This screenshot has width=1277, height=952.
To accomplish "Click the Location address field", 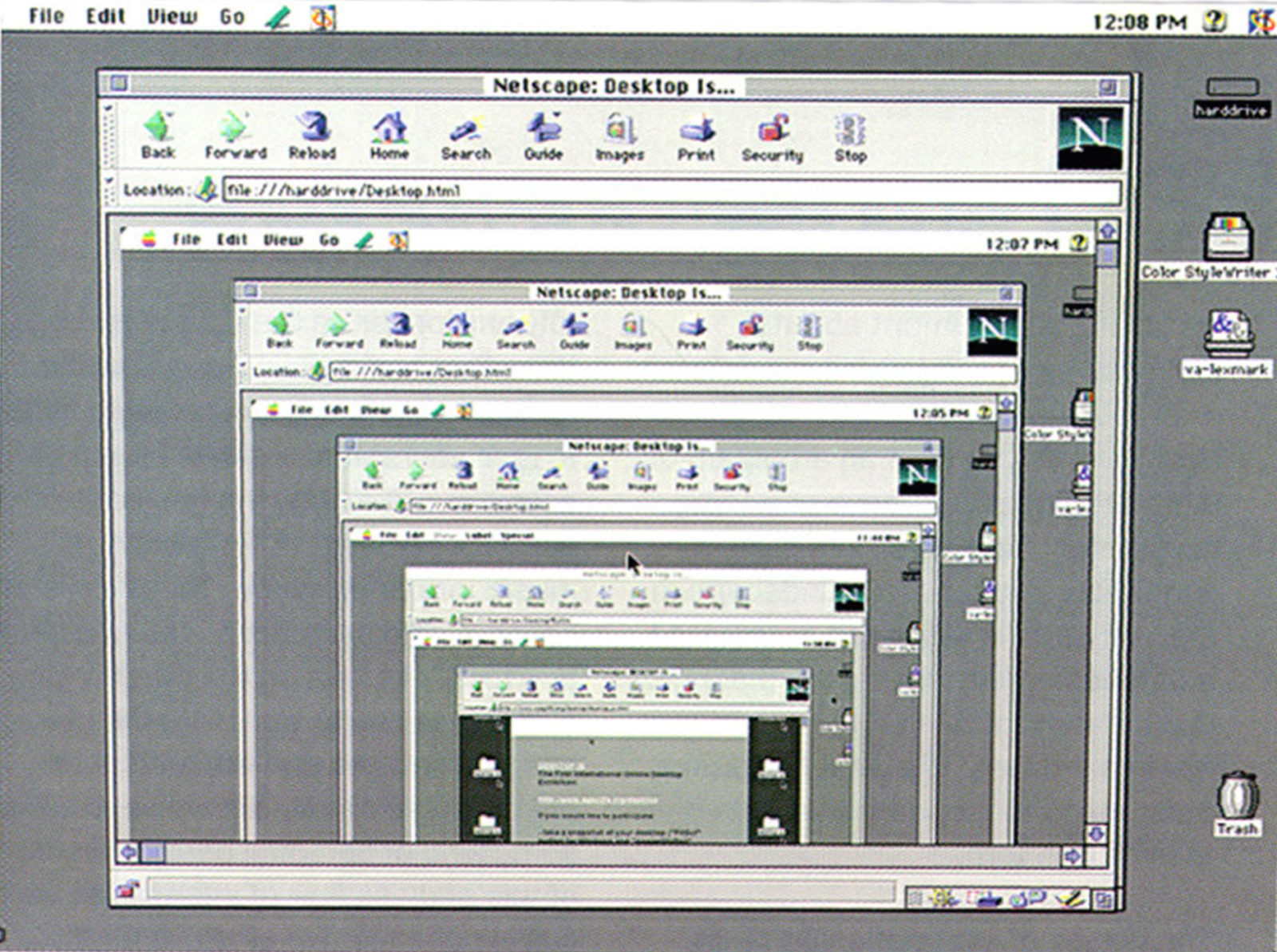I will 671,191.
